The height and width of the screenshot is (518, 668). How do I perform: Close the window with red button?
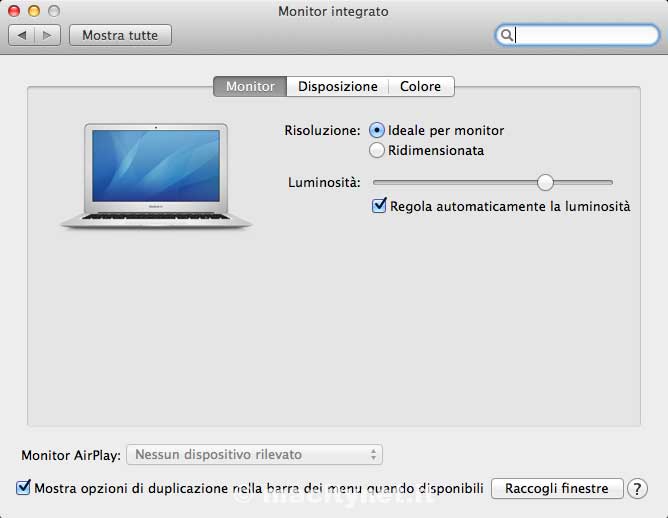14,11
